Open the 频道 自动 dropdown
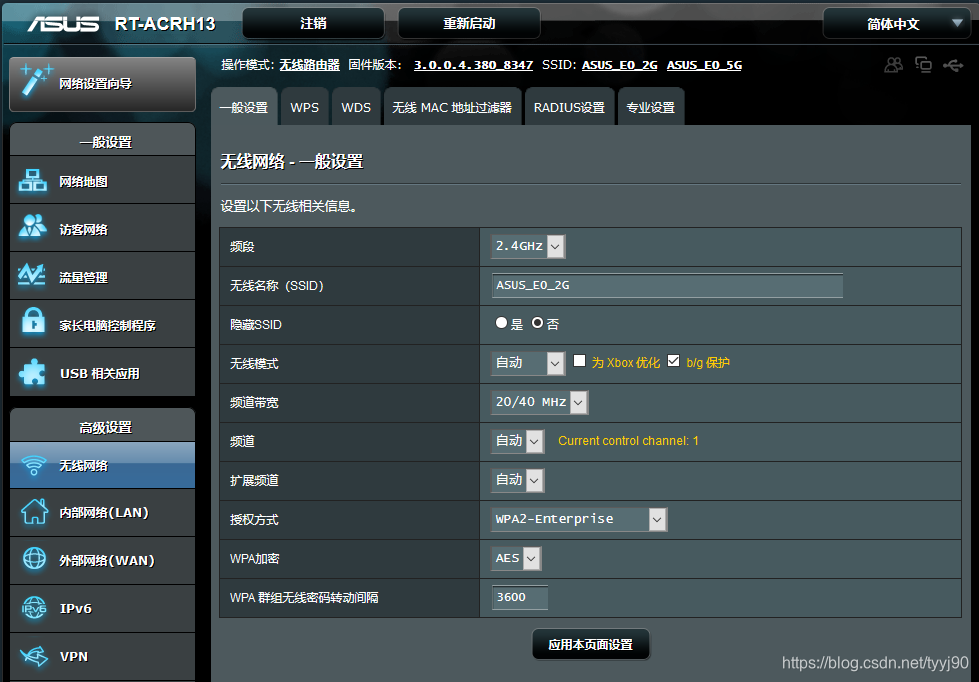This screenshot has width=979, height=682. (518, 441)
